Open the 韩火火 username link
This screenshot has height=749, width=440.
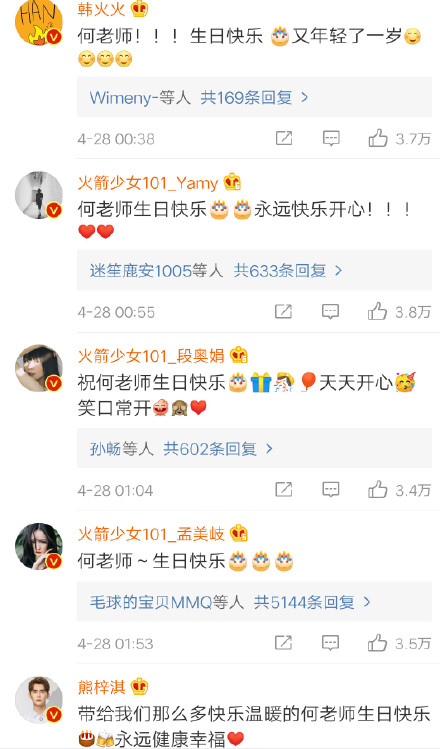pos(101,9)
